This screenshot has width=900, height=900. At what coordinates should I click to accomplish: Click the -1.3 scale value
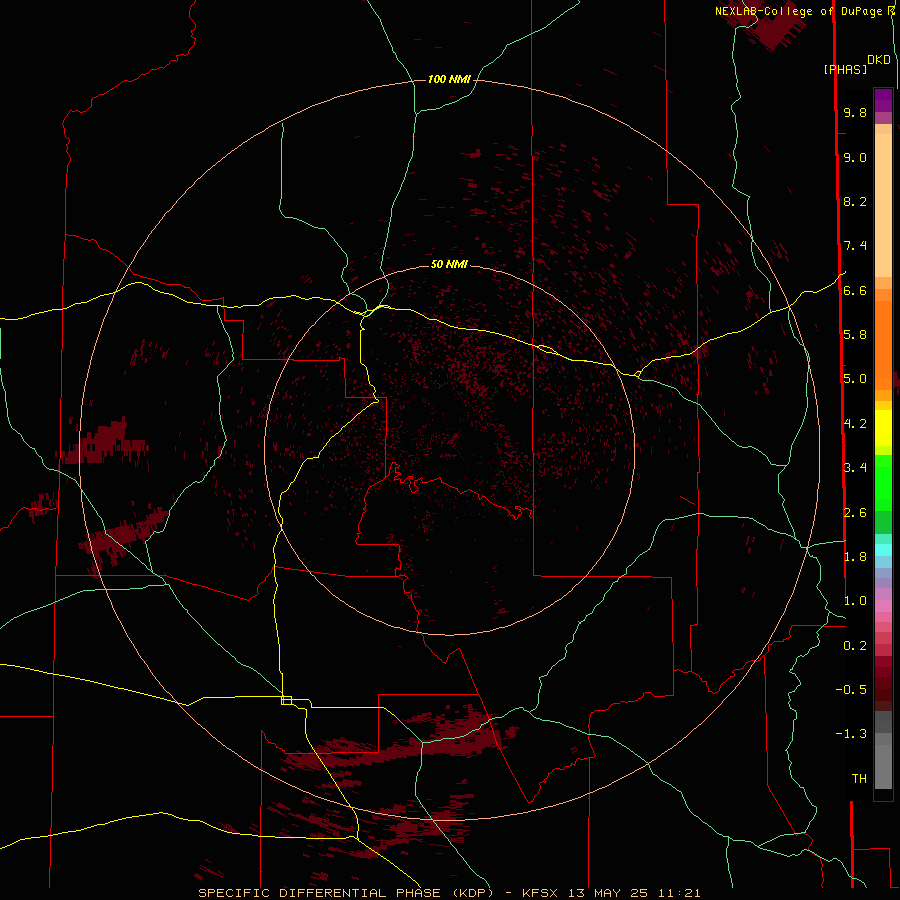pyautogui.click(x=851, y=734)
